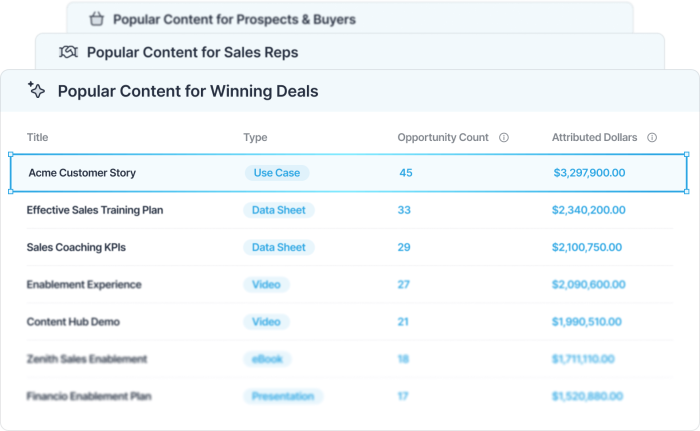Click the basket icon beside Prospects & Buyers
The width and height of the screenshot is (700, 431).
(x=96, y=19)
